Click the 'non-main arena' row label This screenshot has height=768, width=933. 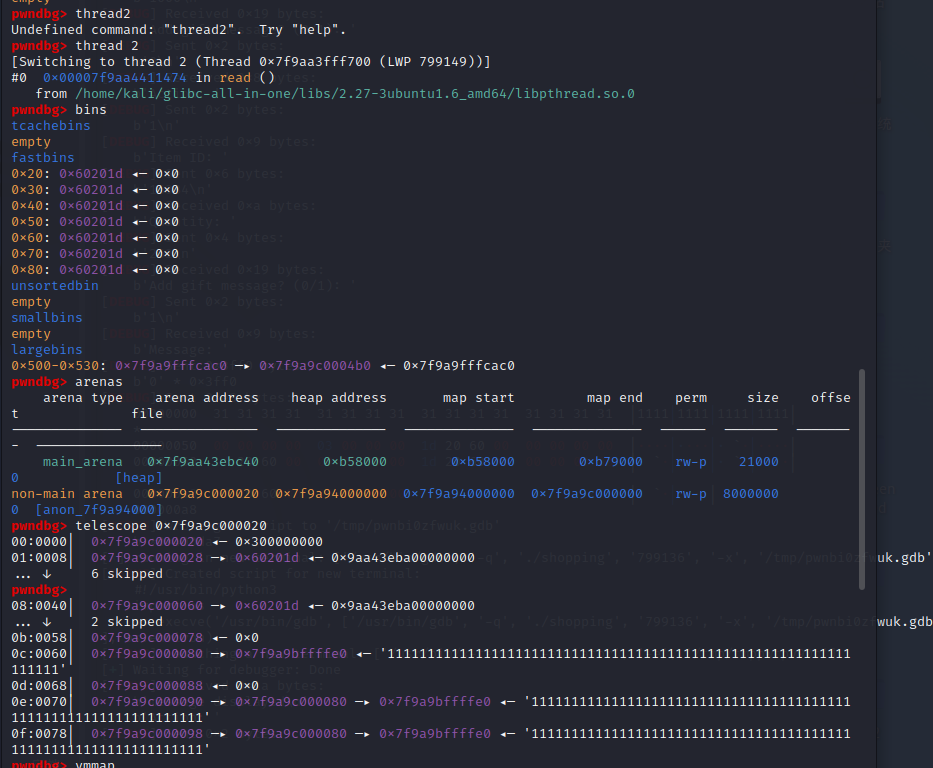point(67,494)
